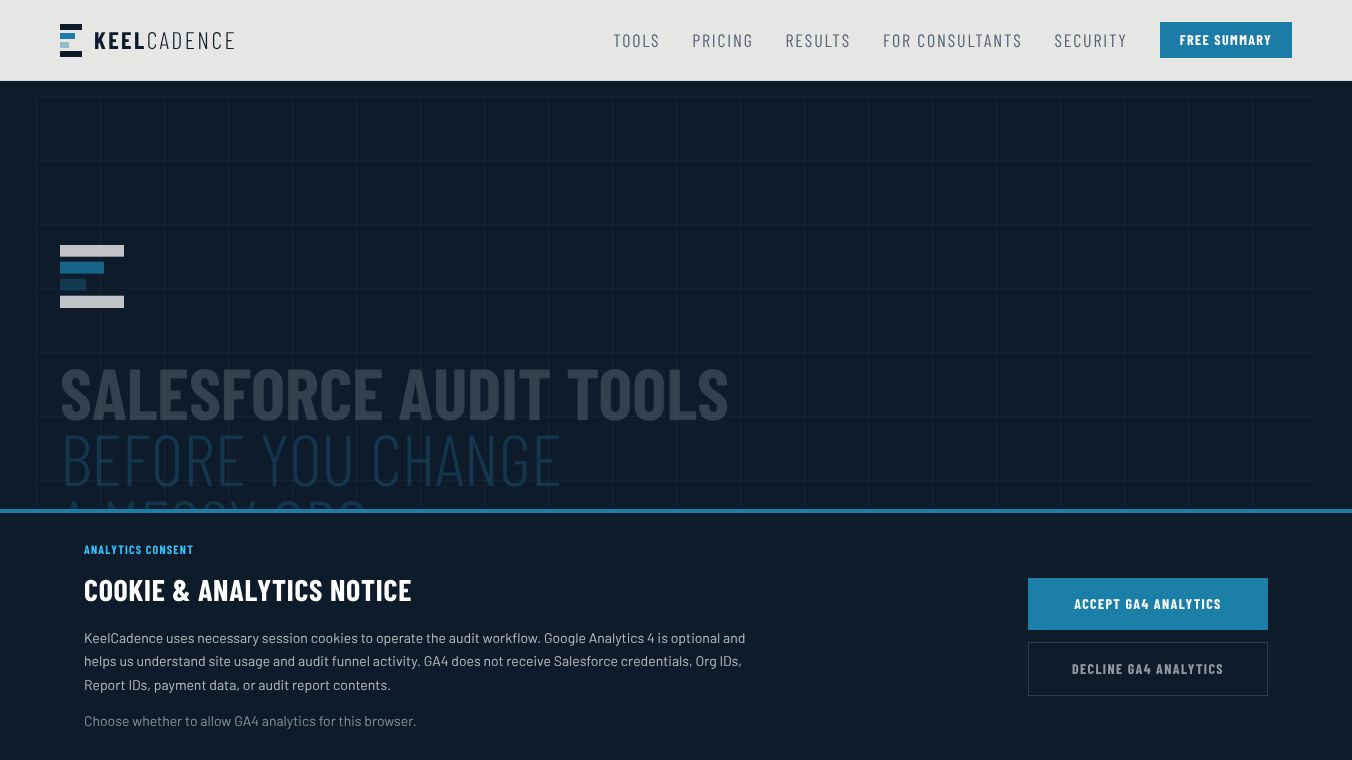This screenshot has width=1352, height=760.
Task: Open the KeelCadence home wordmark link
Action: (164, 41)
